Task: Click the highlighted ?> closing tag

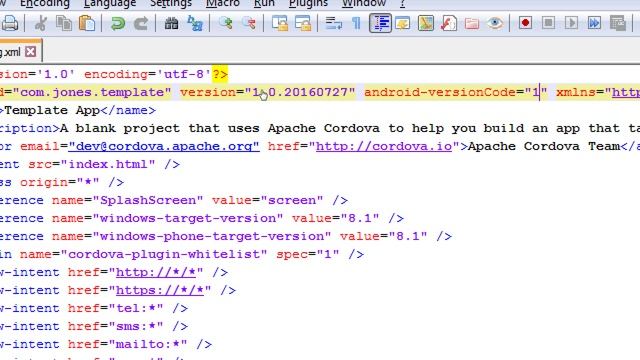Action: tap(220, 74)
